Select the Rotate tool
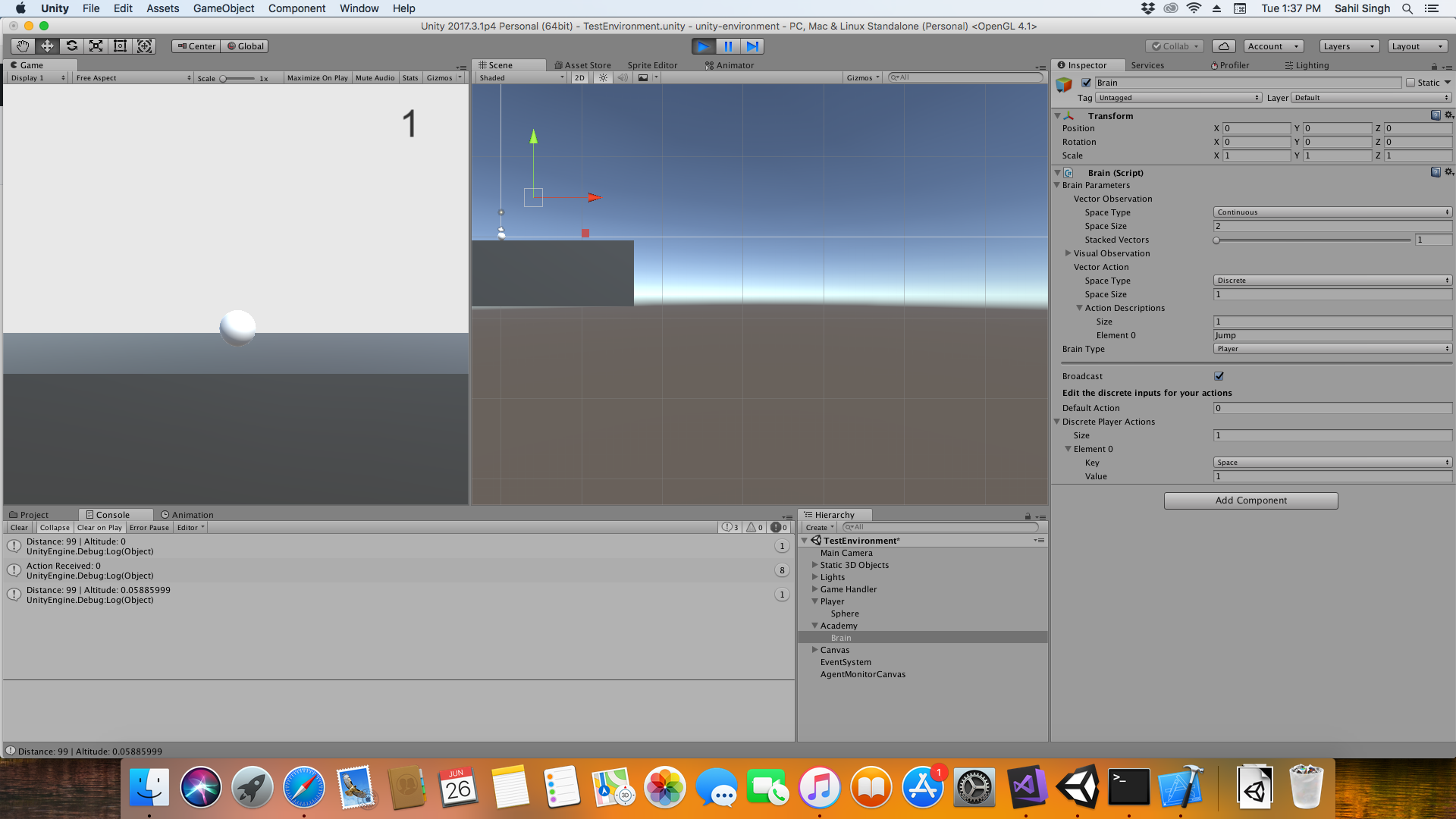This screenshot has height=819, width=1456. pyautogui.click(x=72, y=46)
